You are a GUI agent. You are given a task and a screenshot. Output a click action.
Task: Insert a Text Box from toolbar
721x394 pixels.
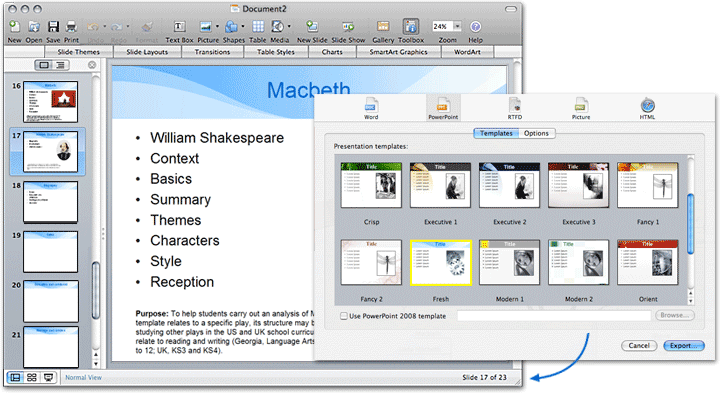coord(179,27)
